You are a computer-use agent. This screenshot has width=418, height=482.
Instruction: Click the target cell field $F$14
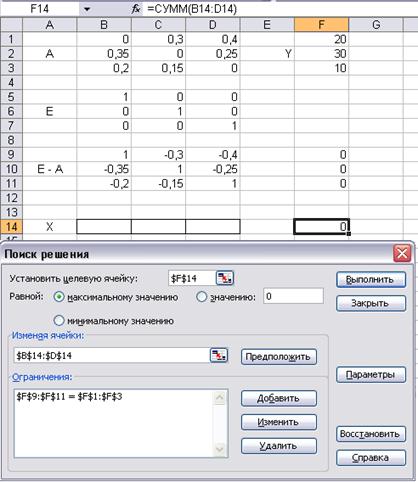point(192,278)
